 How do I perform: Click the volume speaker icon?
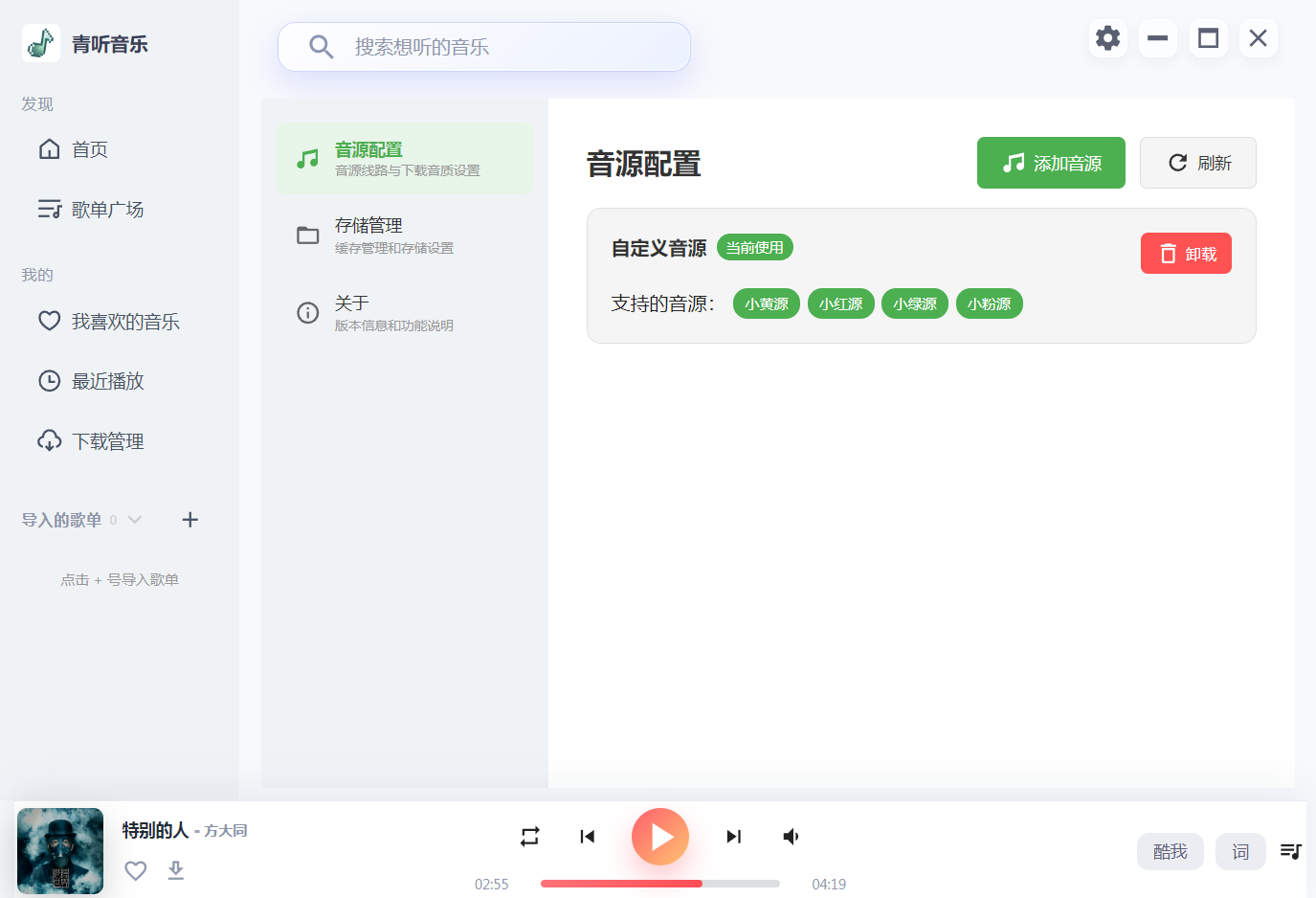pos(791,837)
